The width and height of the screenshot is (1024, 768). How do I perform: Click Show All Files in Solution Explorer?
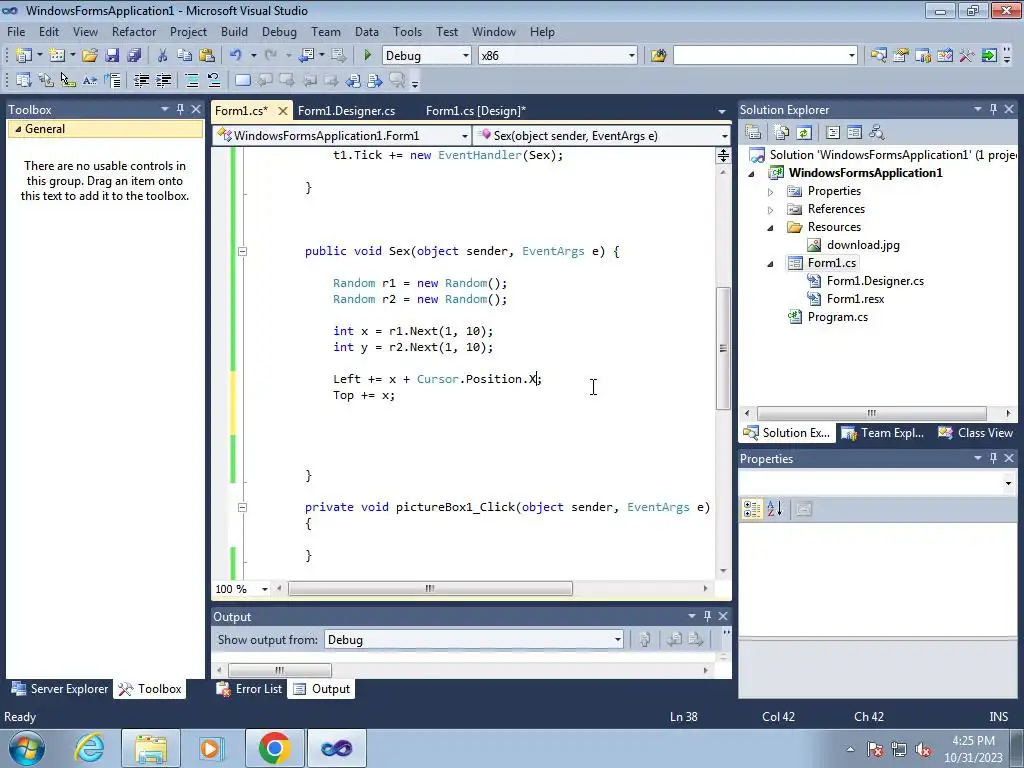click(x=782, y=133)
